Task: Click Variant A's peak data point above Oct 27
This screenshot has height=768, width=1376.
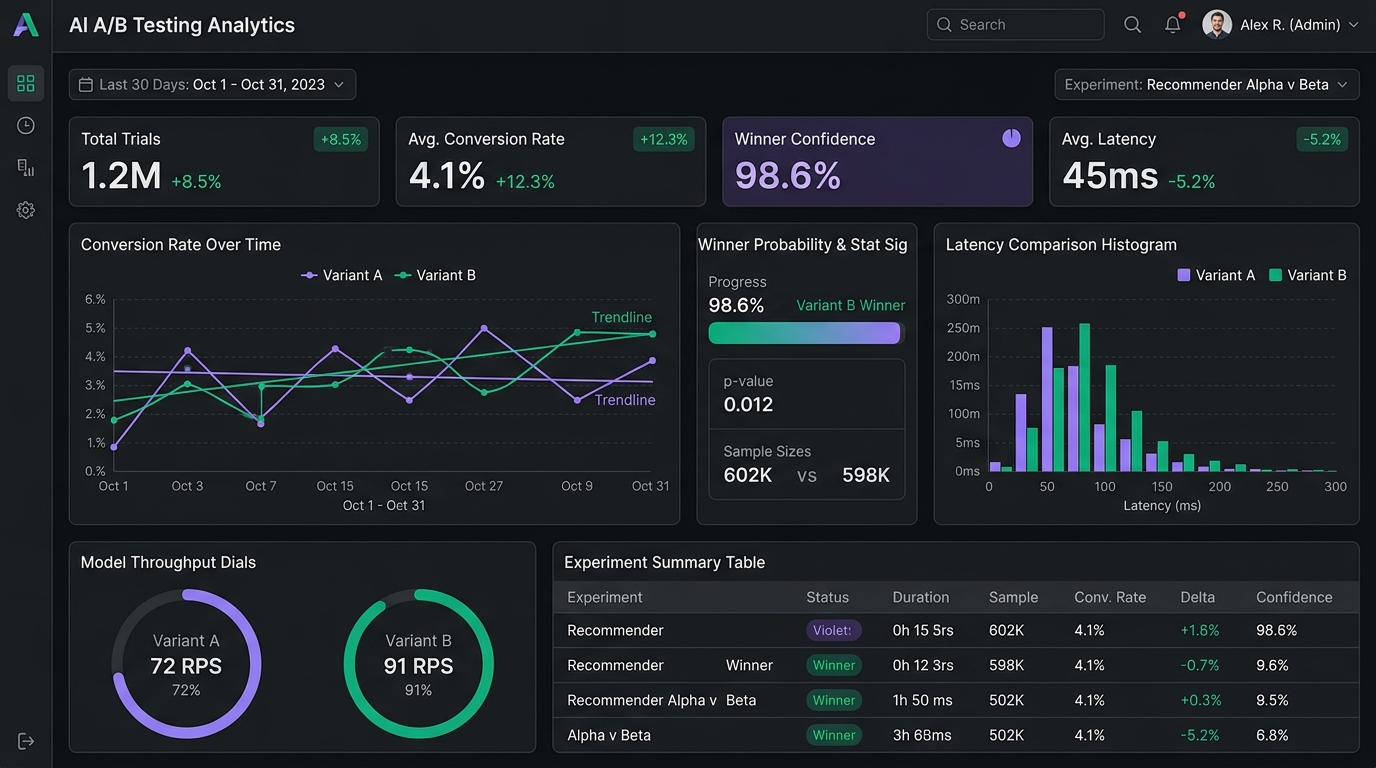Action: tap(484, 328)
